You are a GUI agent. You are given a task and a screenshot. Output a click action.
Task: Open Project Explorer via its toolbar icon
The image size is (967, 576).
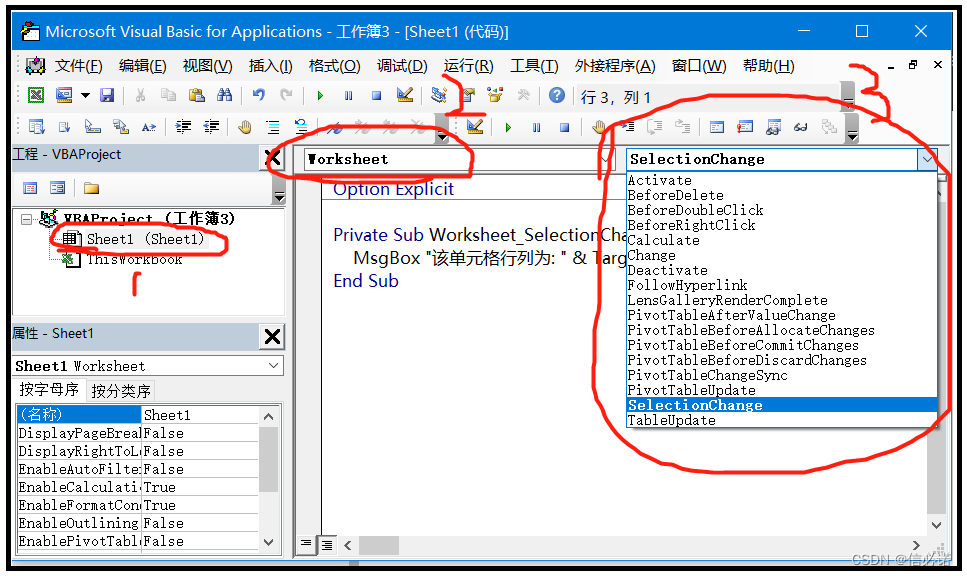439,95
